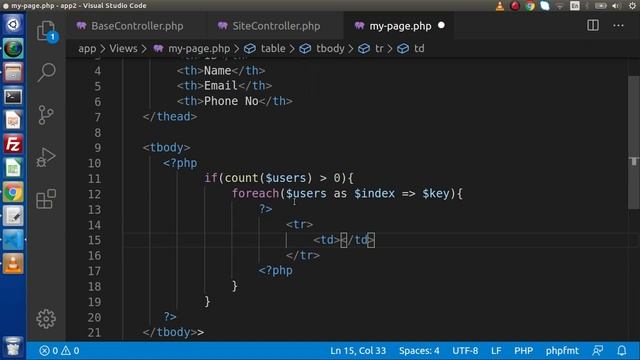
Task: Open Ubuntu Dash search launcher
Action: [13, 24]
